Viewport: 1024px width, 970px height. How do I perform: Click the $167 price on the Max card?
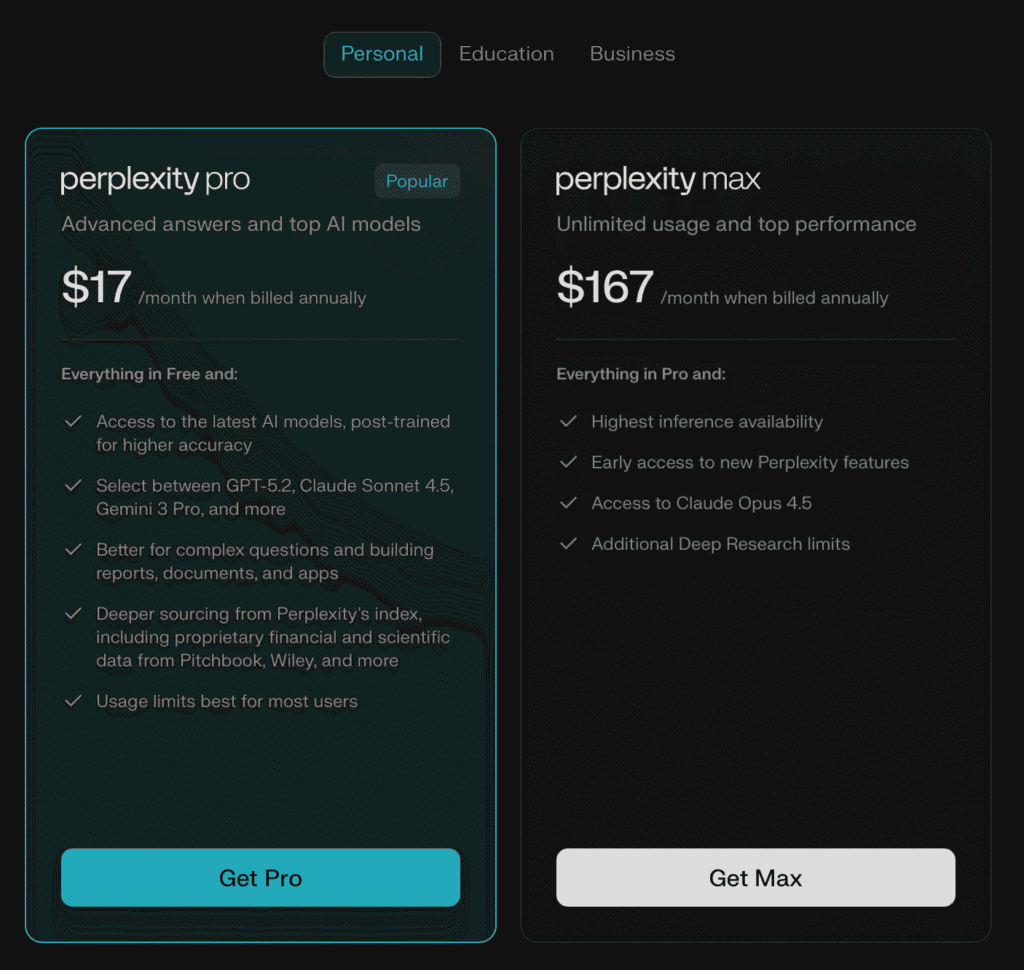coord(603,288)
